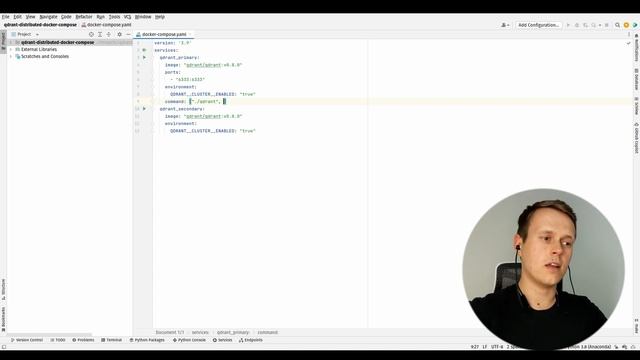Open the View menu
The image size is (640, 360).
(31, 17)
